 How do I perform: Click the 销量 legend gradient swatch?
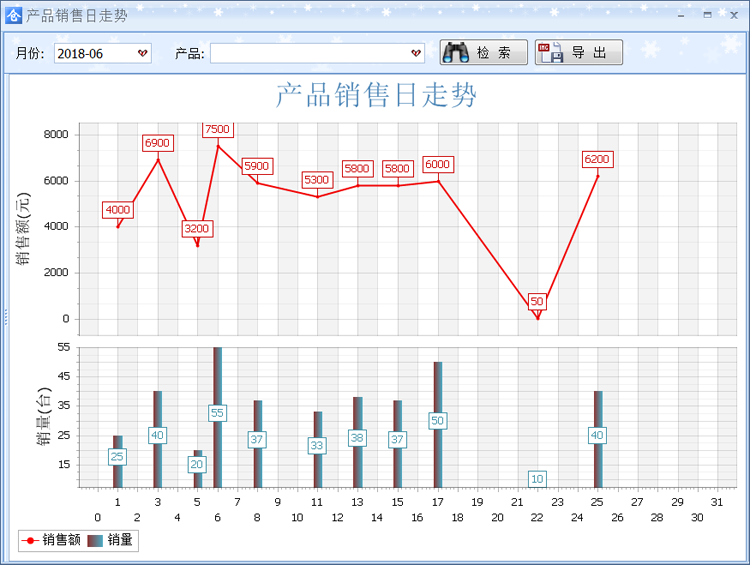[x=95, y=541]
